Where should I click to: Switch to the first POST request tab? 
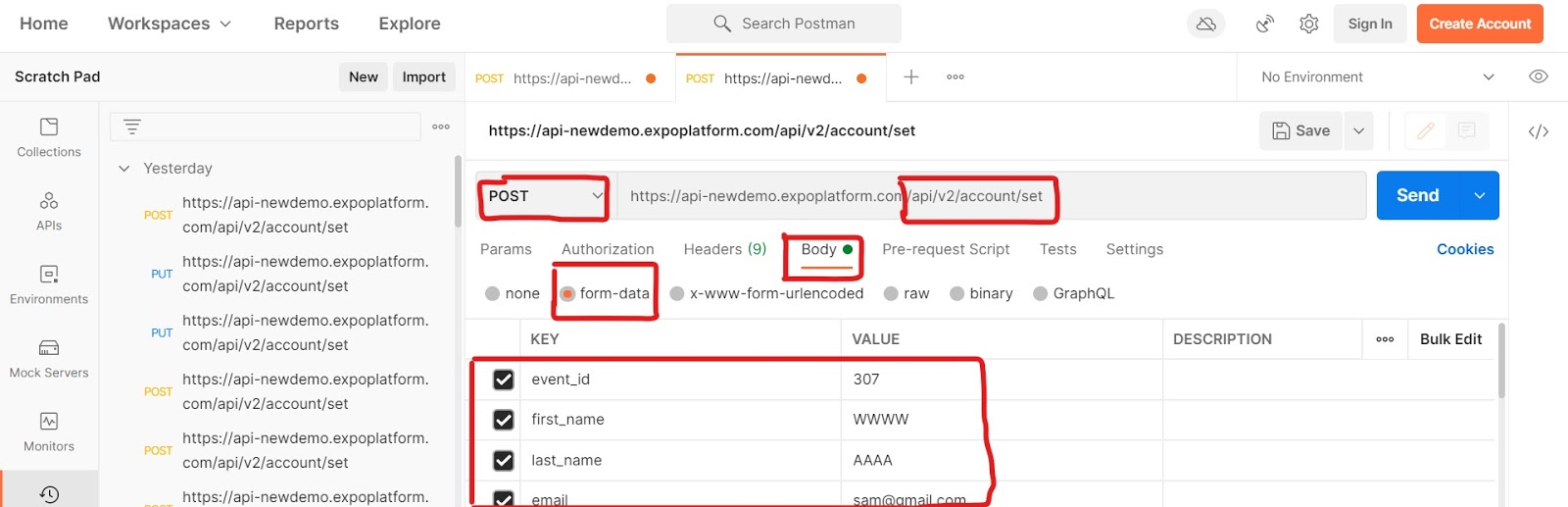(x=570, y=77)
